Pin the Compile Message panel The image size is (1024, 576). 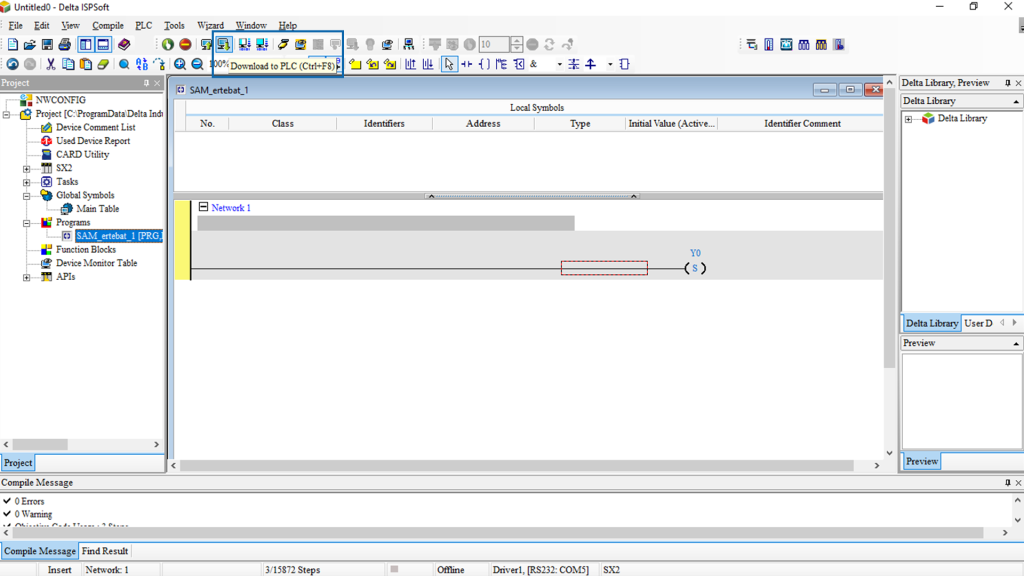[x=1008, y=483]
